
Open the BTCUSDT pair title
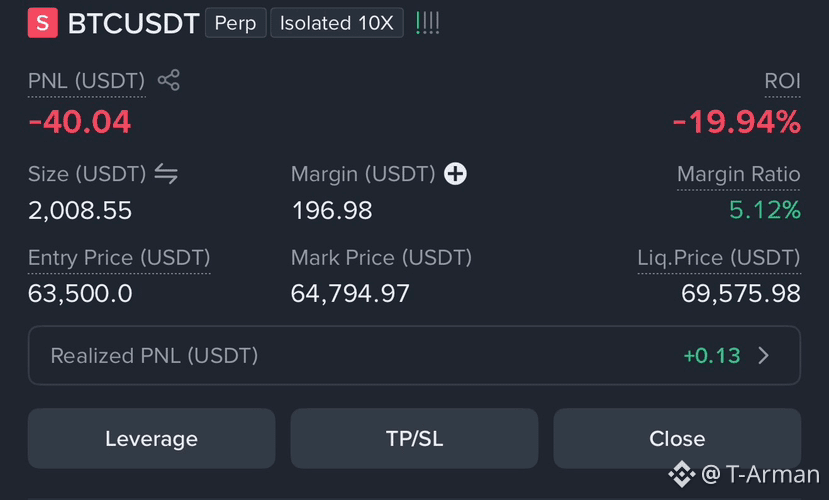click(133, 23)
